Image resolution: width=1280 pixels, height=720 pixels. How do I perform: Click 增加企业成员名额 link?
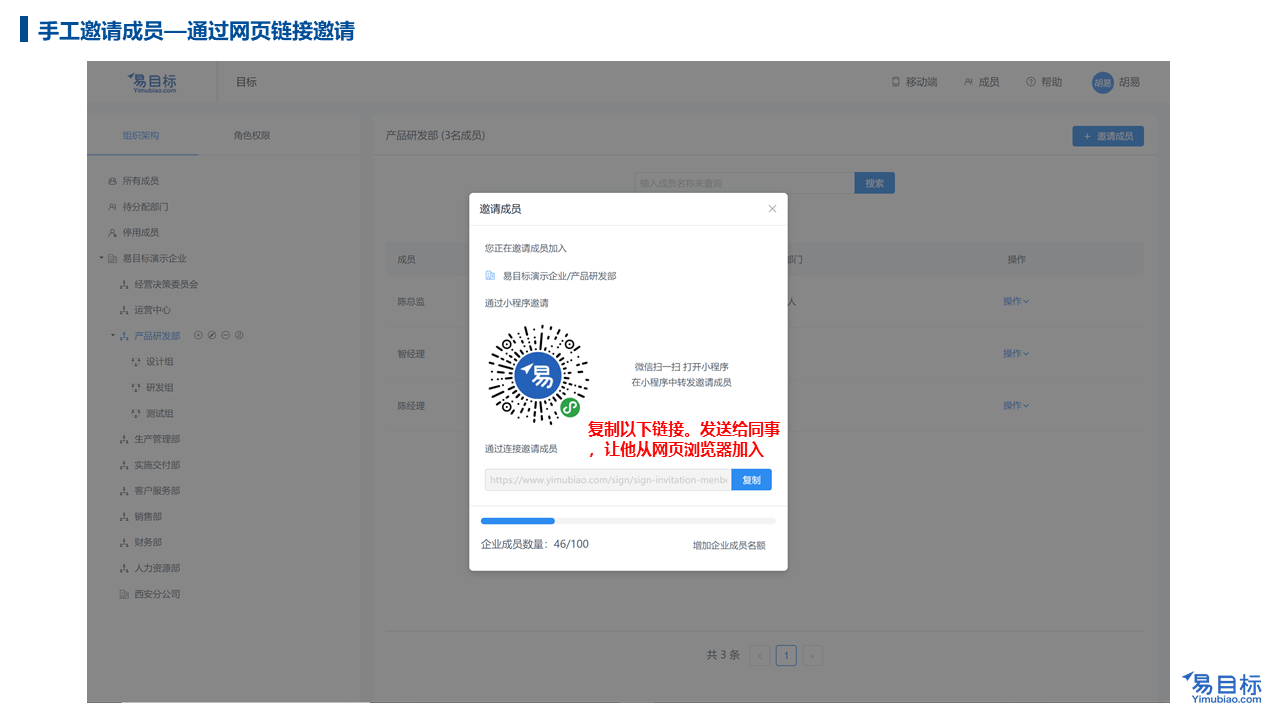coord(729,546)
